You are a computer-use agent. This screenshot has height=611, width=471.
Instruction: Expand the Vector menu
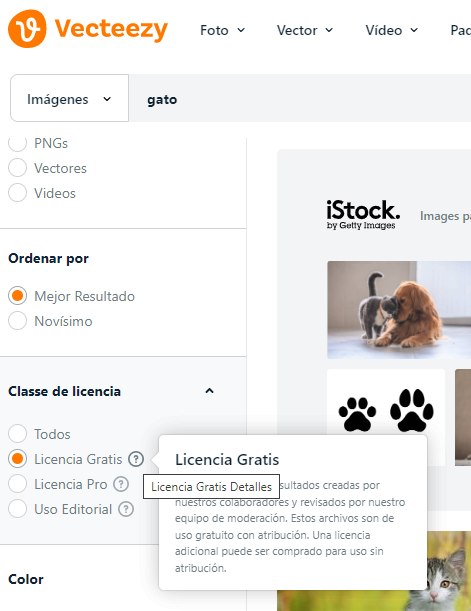[x=305, y=30]
